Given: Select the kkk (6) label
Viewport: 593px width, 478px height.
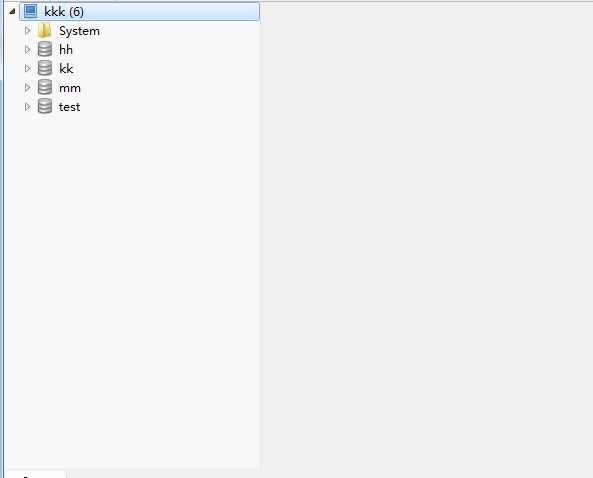Looking at the screenshot, I should click(64, 12).
